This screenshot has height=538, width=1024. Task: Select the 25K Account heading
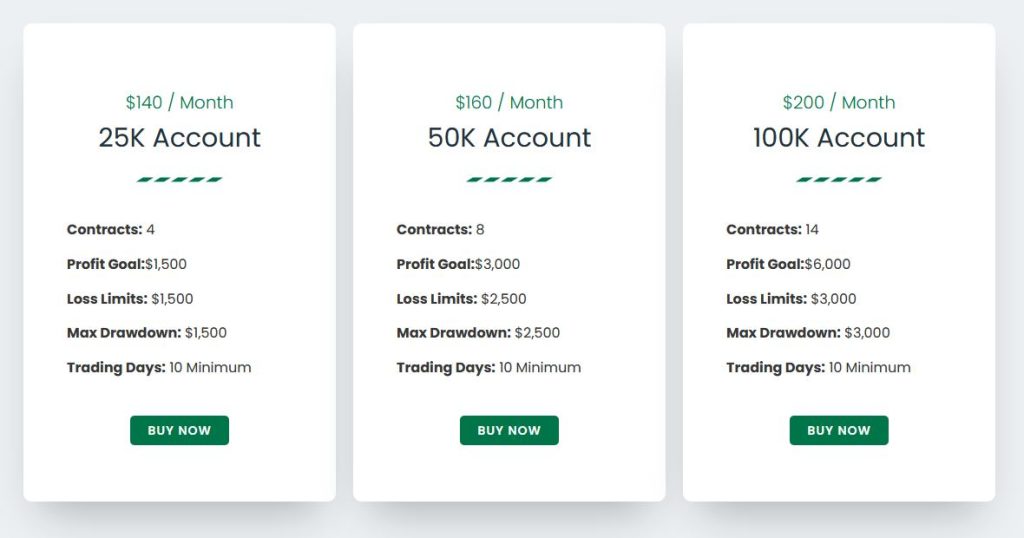coord(180,138)
